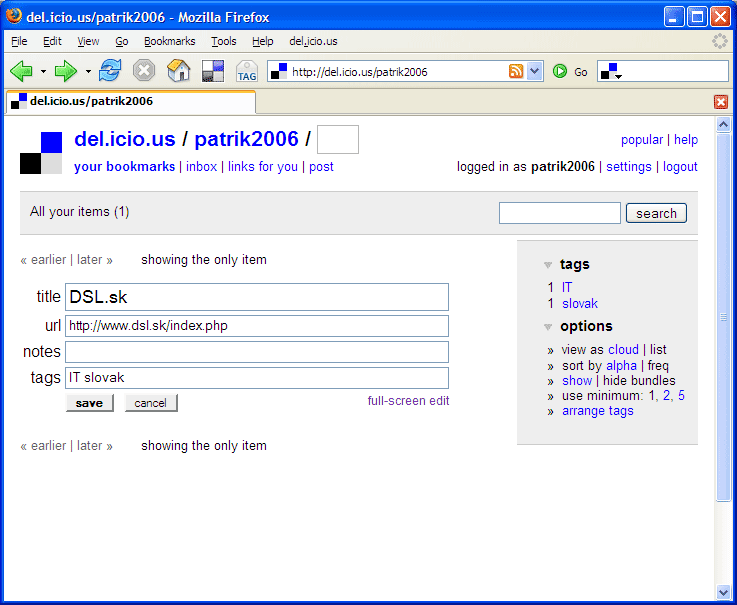Click the help link at top right
The height and width of the screenshot is (605, 737).
point(686,140)
